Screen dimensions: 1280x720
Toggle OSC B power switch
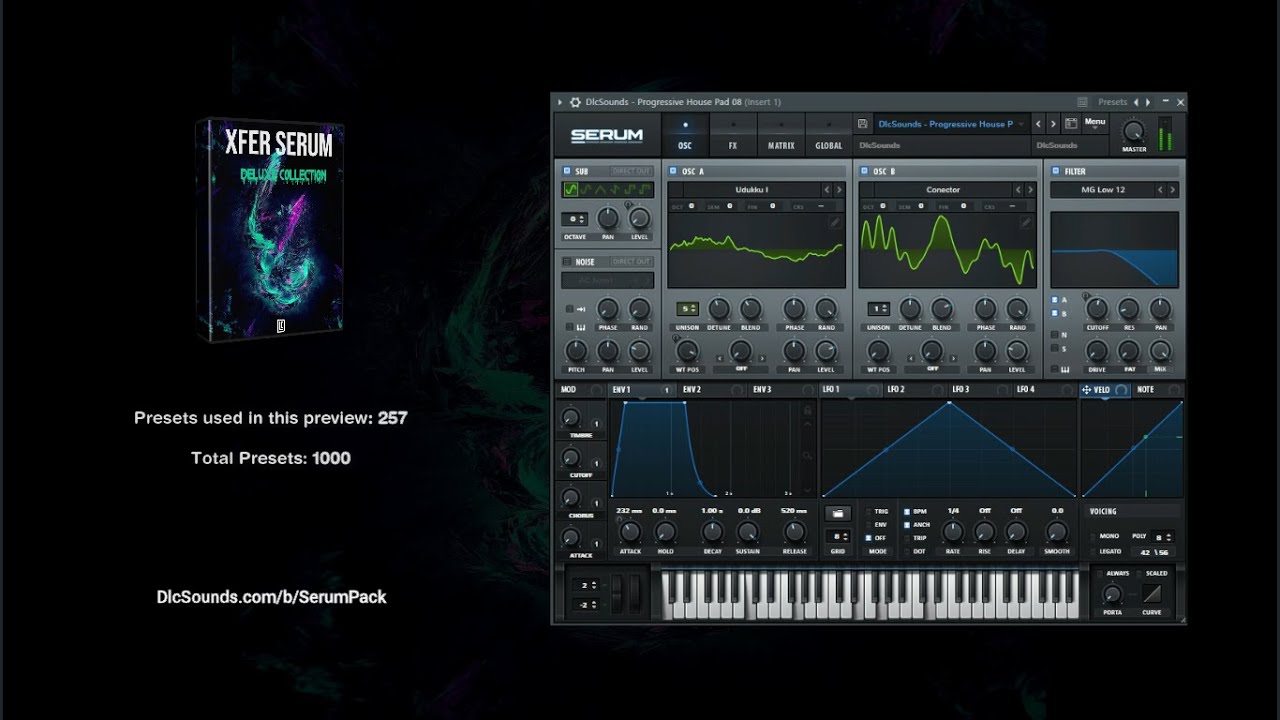click(864, 171)
